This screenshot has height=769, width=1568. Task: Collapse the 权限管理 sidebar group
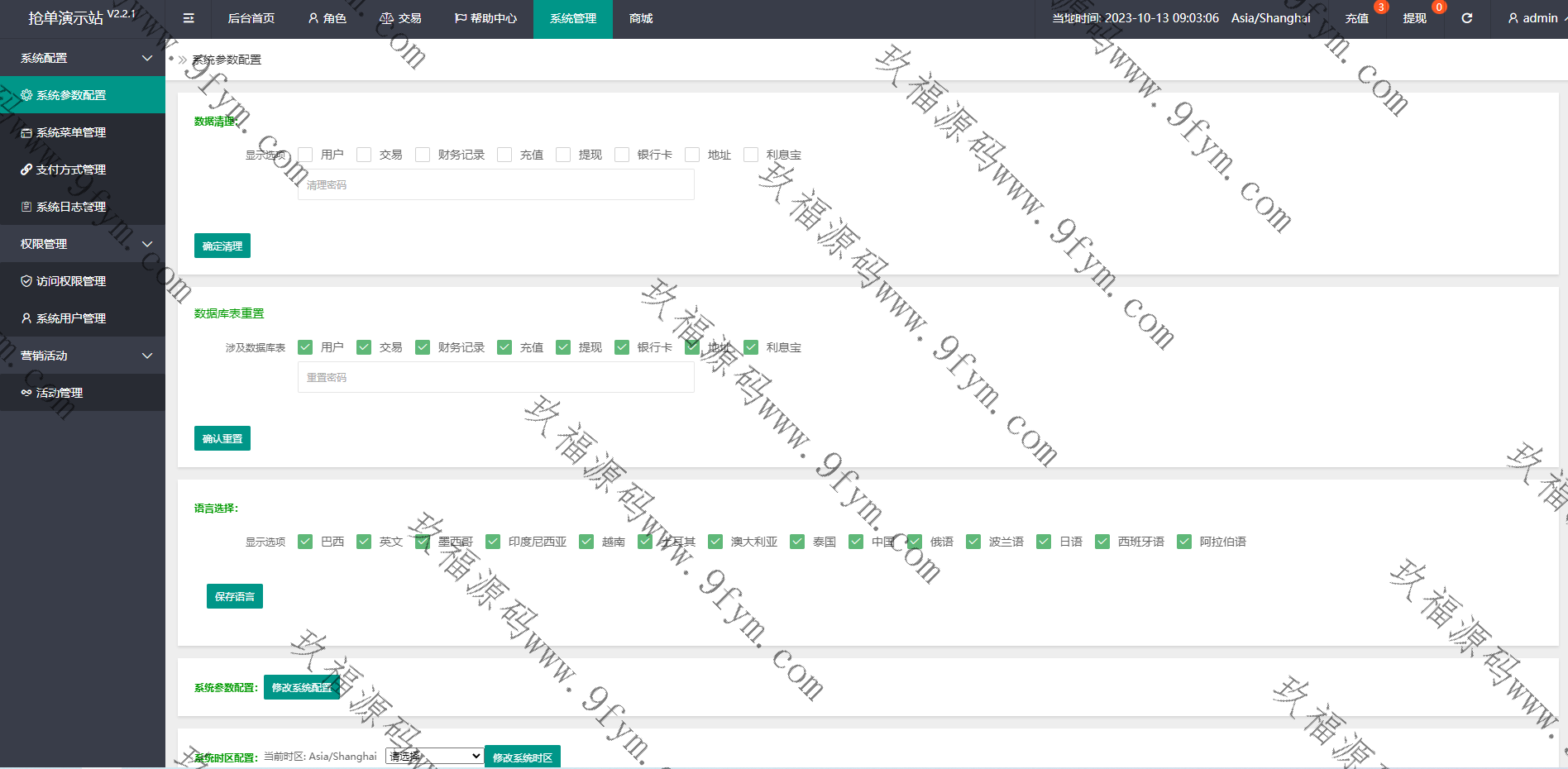(x=147, y=244)
